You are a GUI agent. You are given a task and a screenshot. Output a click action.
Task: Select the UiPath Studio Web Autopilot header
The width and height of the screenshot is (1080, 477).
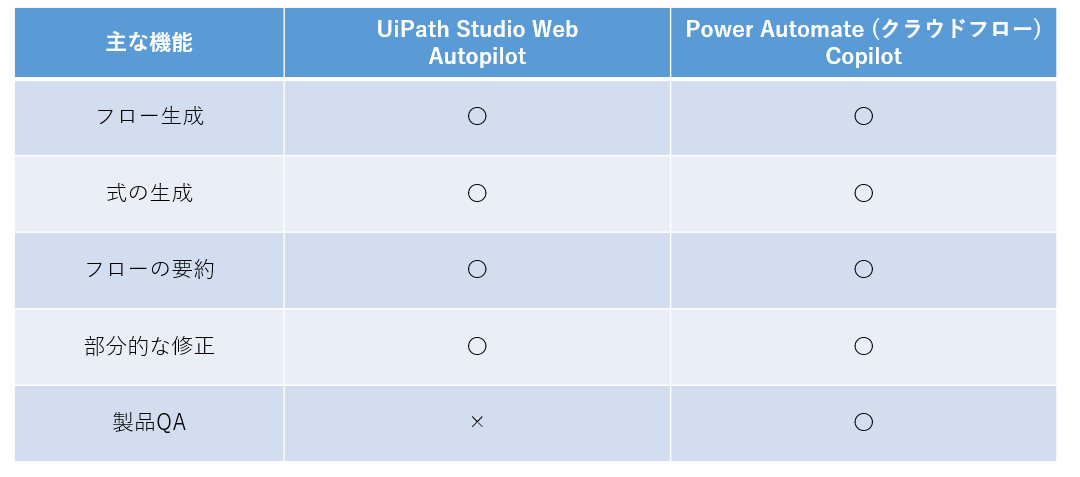tap(477, 43)
